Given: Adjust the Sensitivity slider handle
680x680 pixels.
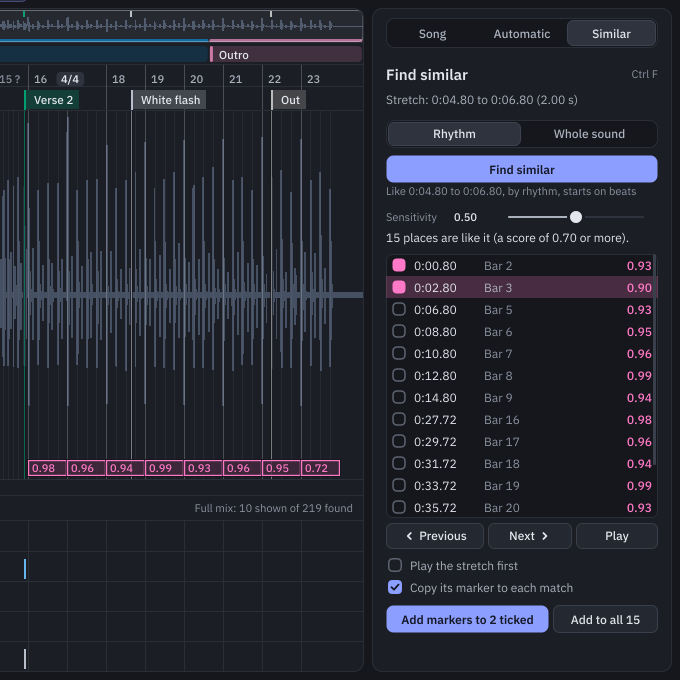Looking at the screenshot, I should pos(576,217).
